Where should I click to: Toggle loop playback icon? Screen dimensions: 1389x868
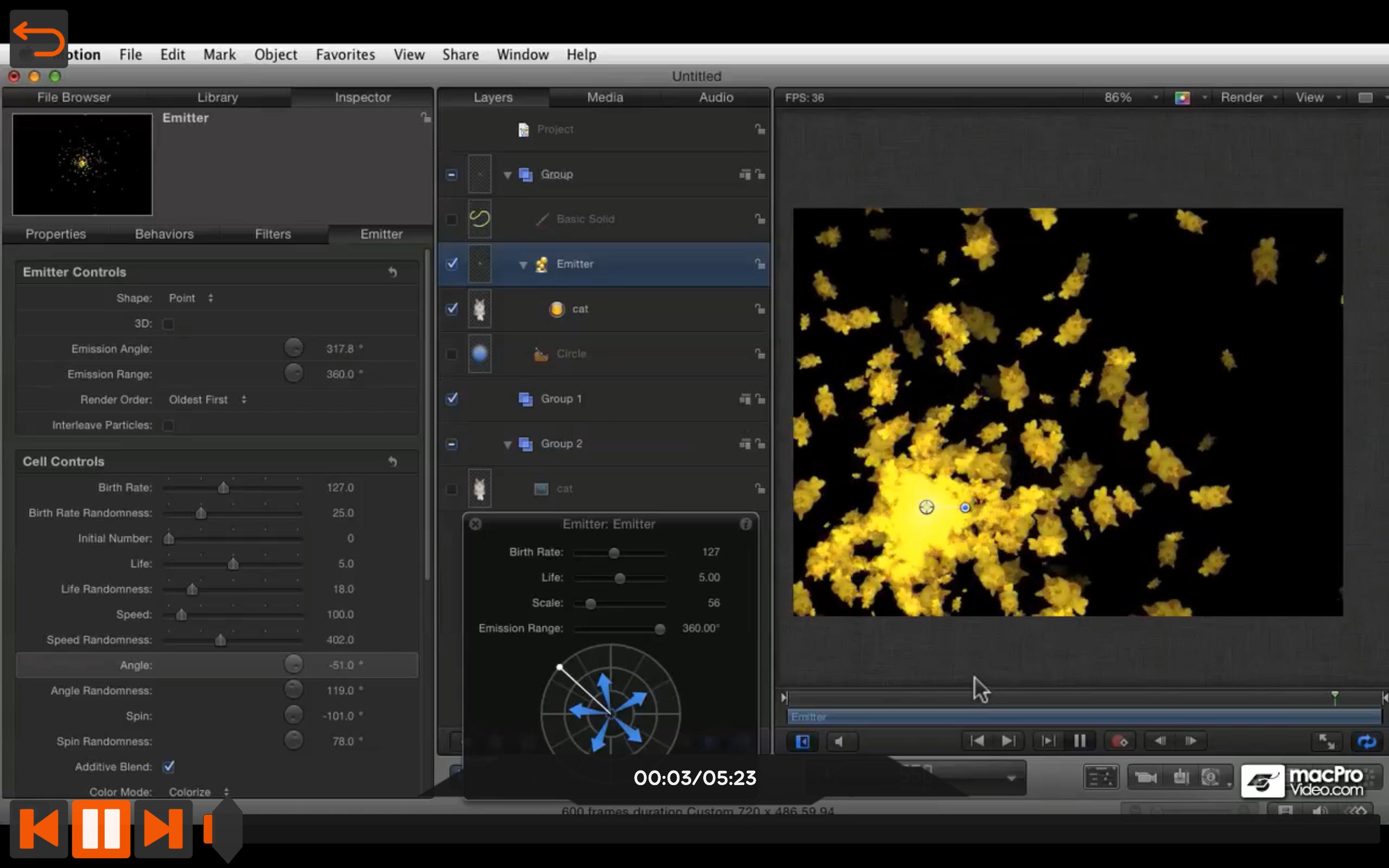(1367, 742)
